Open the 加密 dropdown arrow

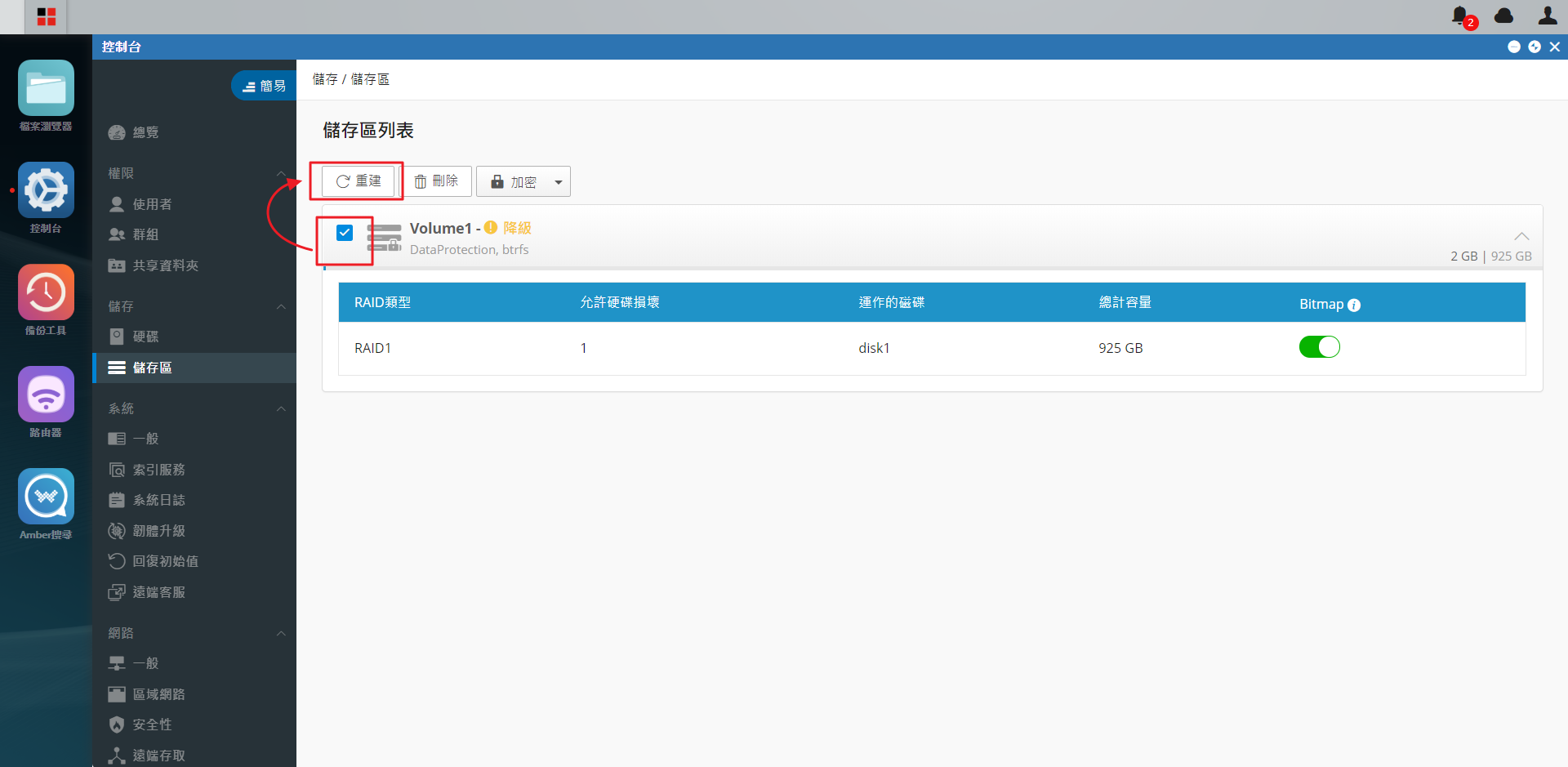coord(559,182)
